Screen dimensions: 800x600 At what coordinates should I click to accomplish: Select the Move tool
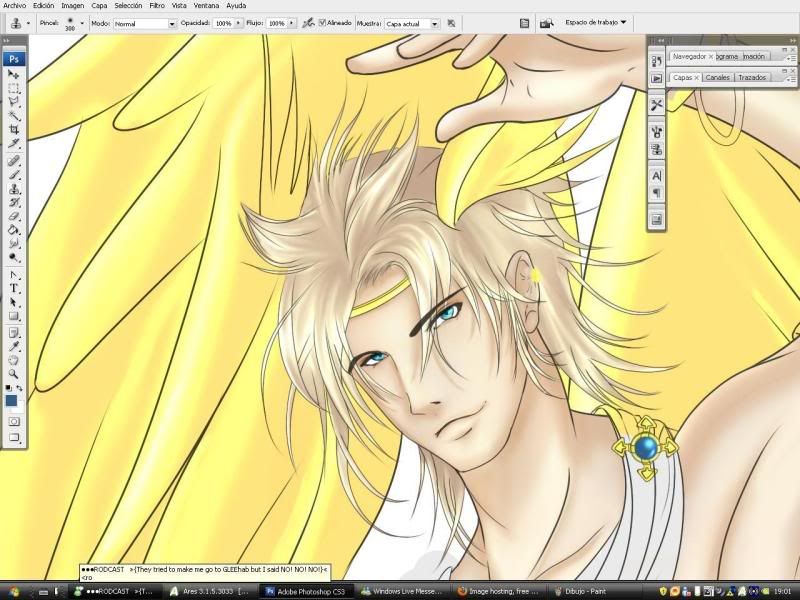(x=14, y=74)
